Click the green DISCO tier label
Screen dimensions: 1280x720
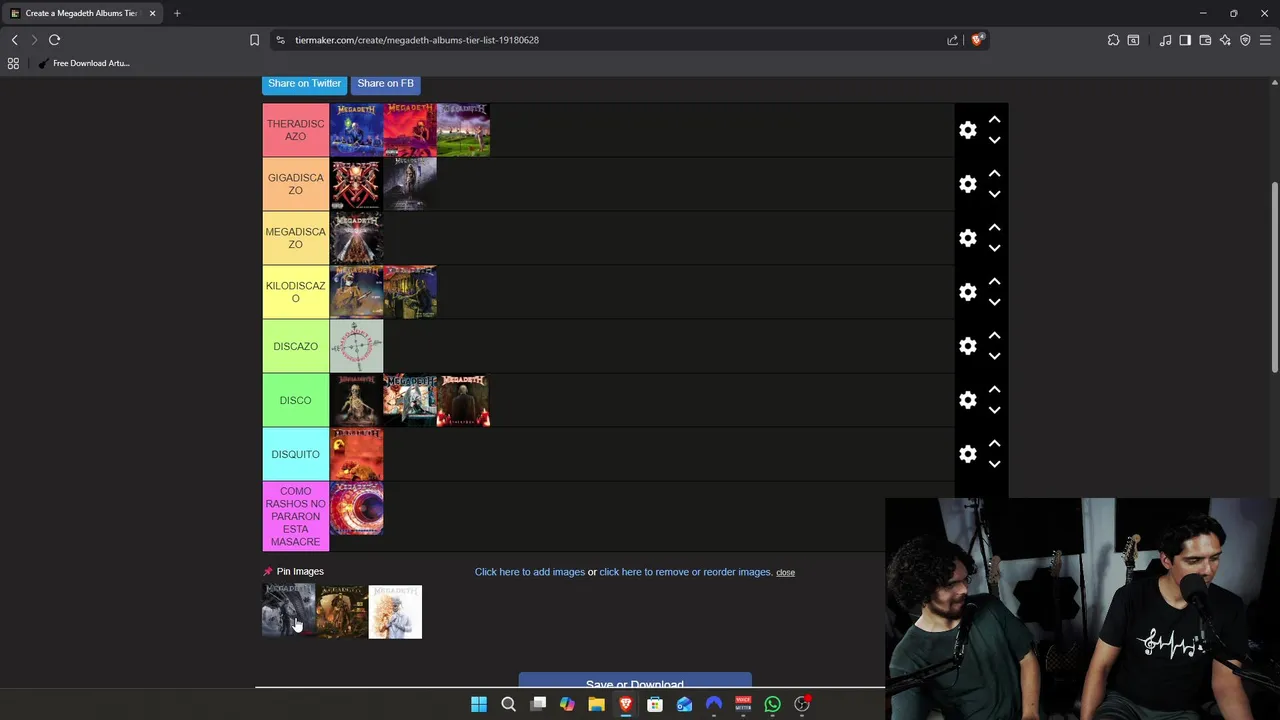point(296,400)
